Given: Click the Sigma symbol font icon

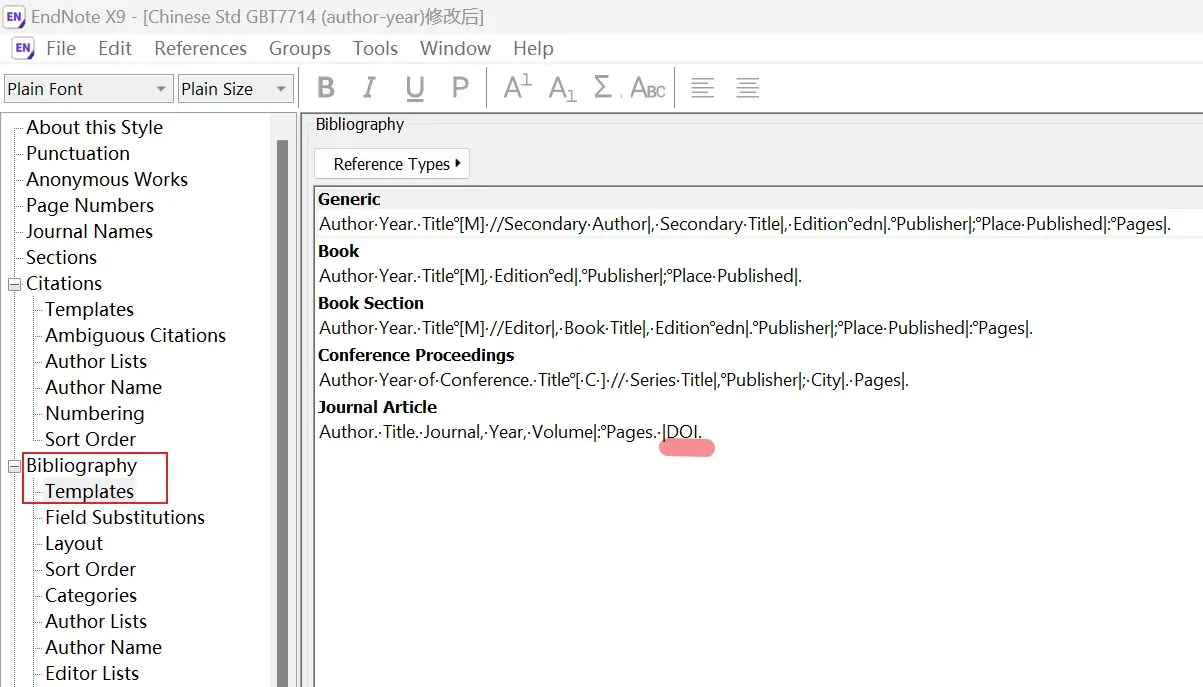Looking at the screenshot, I should (603, 88).
